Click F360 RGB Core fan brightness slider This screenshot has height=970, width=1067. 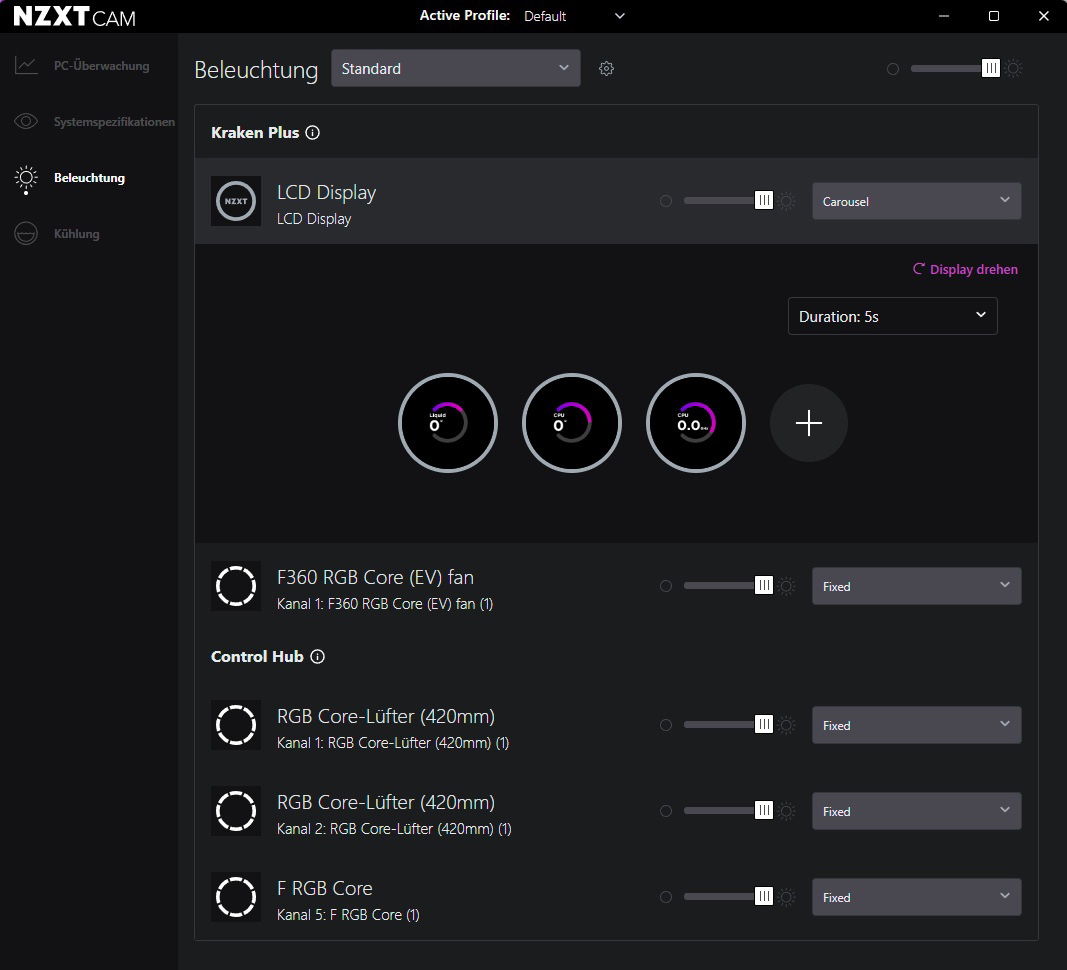pos(728,585)
